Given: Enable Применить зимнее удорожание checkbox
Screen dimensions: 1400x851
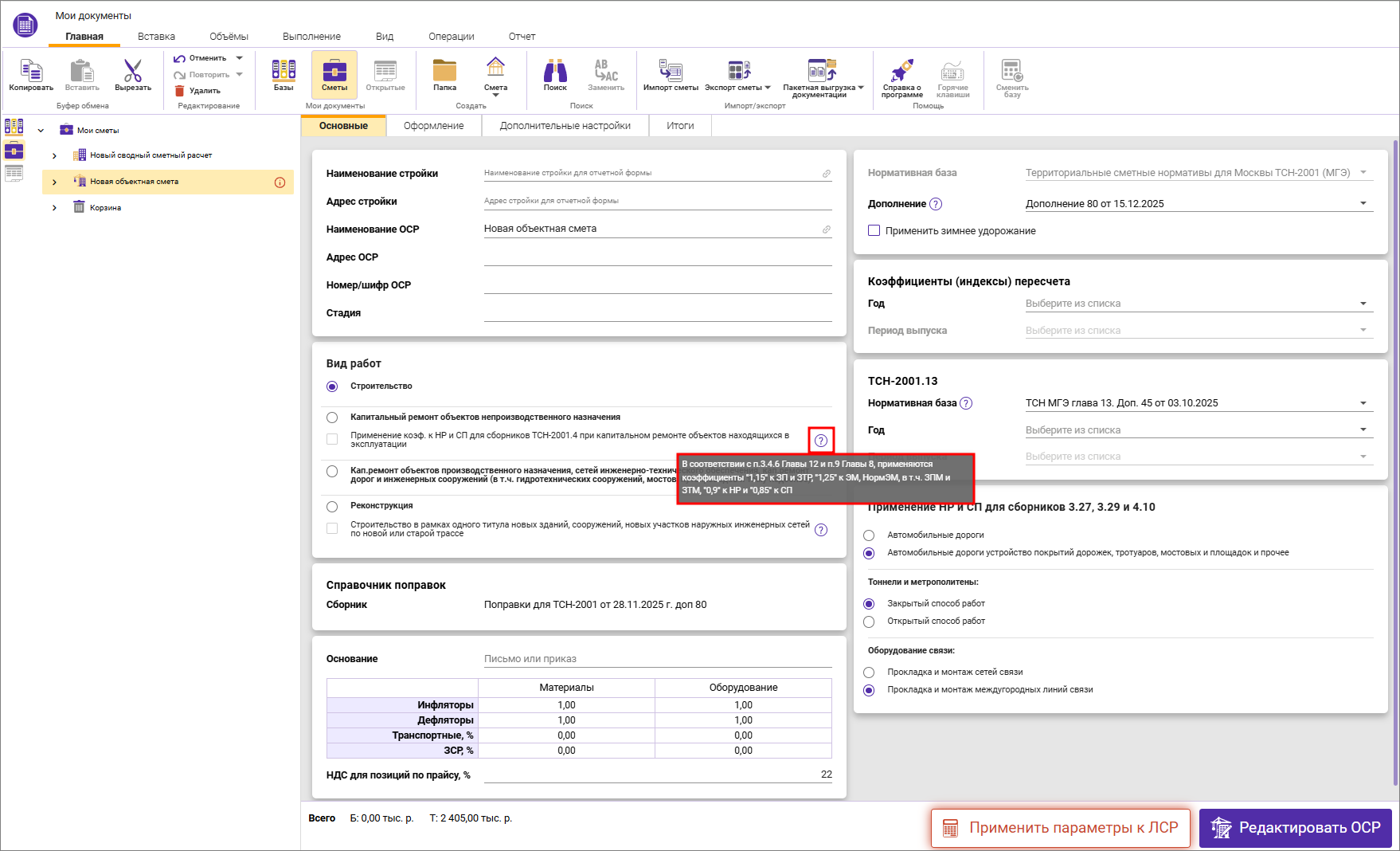Looking at the screenshot, I should point(874,231).
